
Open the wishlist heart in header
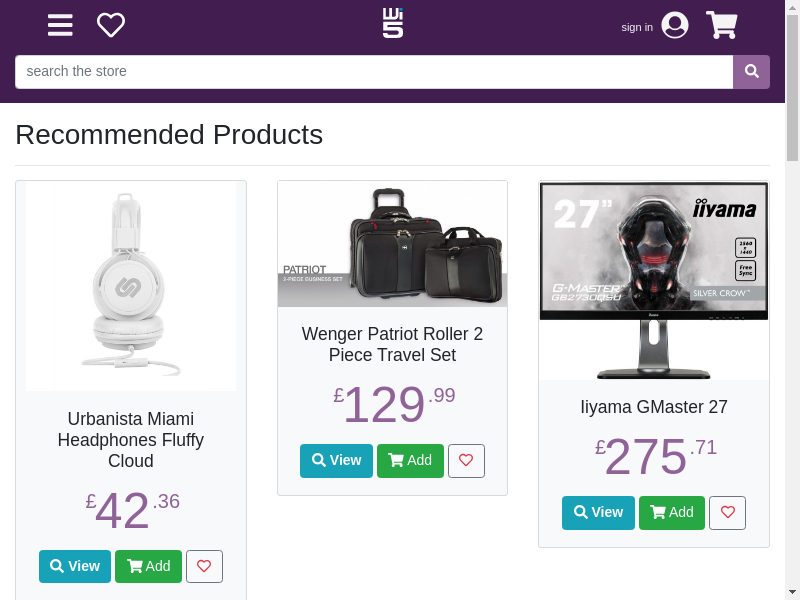point(111,25)
